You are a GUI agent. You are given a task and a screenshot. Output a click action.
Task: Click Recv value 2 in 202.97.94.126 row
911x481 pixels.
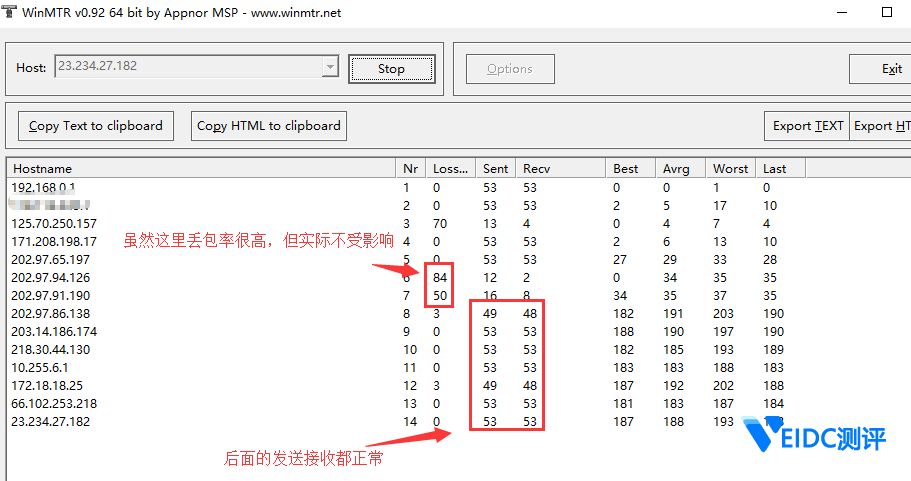click(x=526, y=278)
